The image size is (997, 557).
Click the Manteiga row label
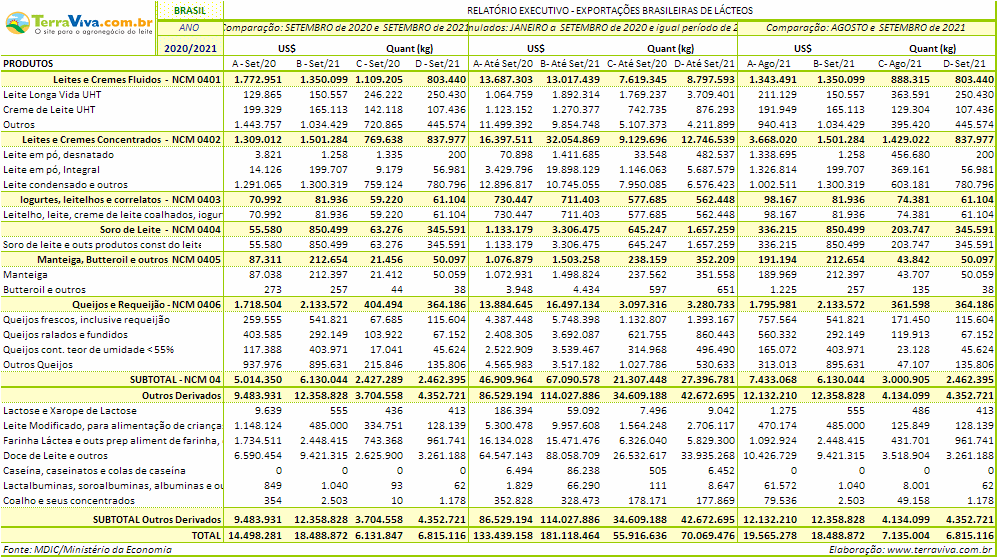coord(25,275)
